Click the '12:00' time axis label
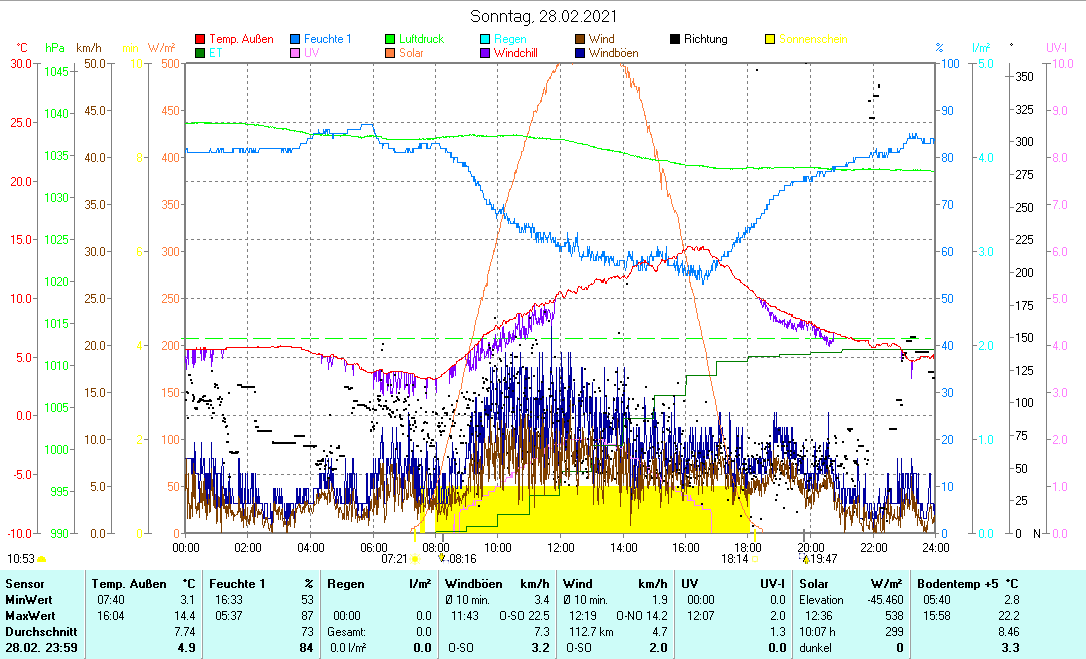 click(x=560, y=547)
